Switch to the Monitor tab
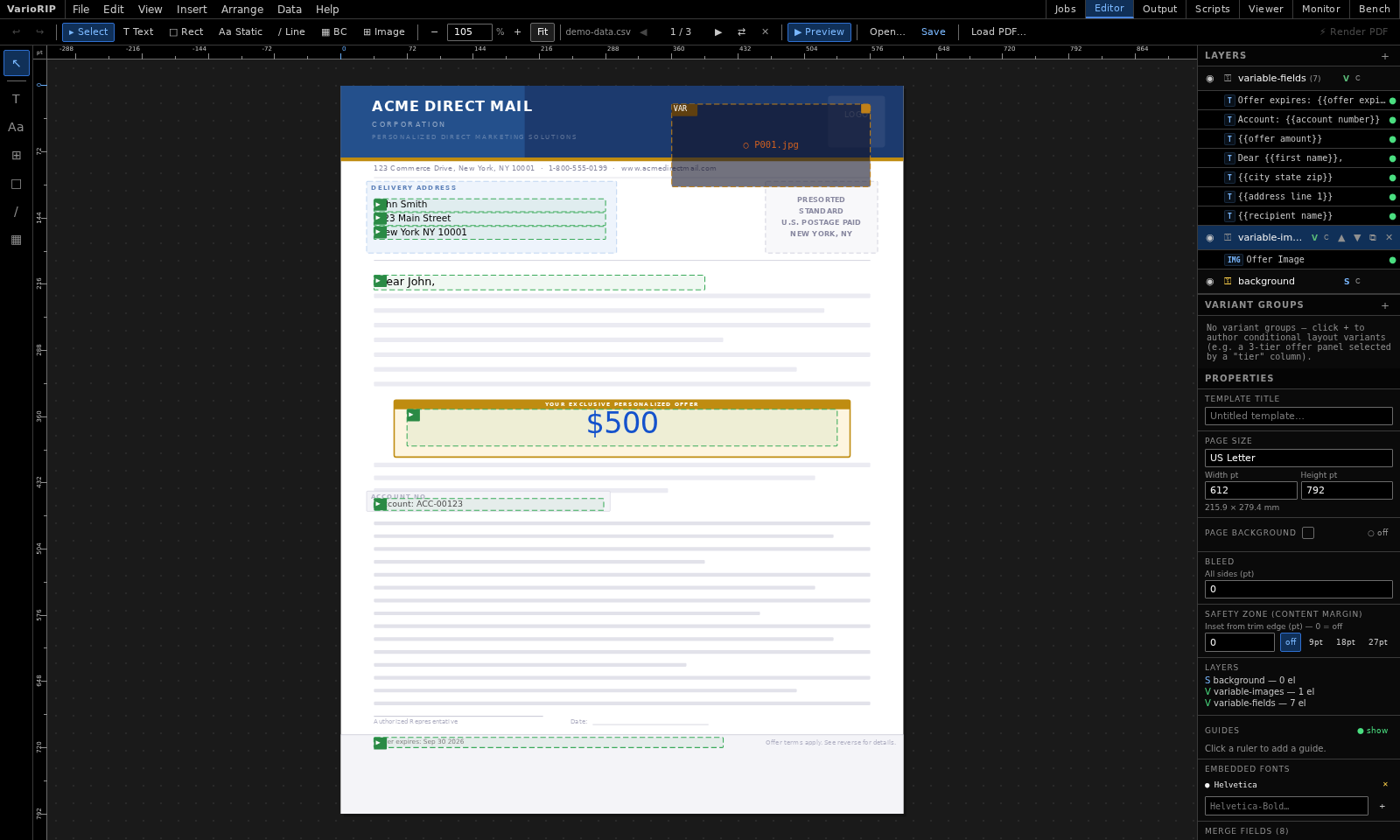Image resolution: width=1400 pixels, height=840 pixels. click(x=1321, y=10)
